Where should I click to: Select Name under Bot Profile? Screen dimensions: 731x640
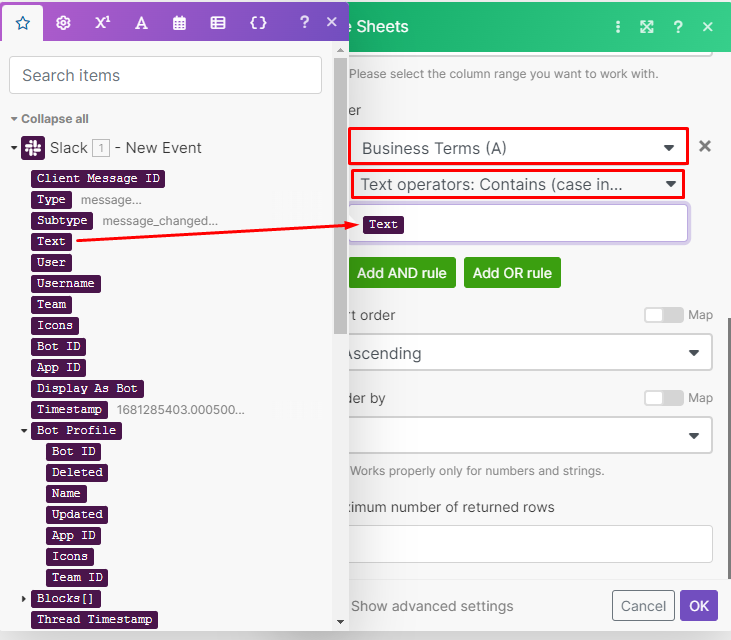[66, 493]
